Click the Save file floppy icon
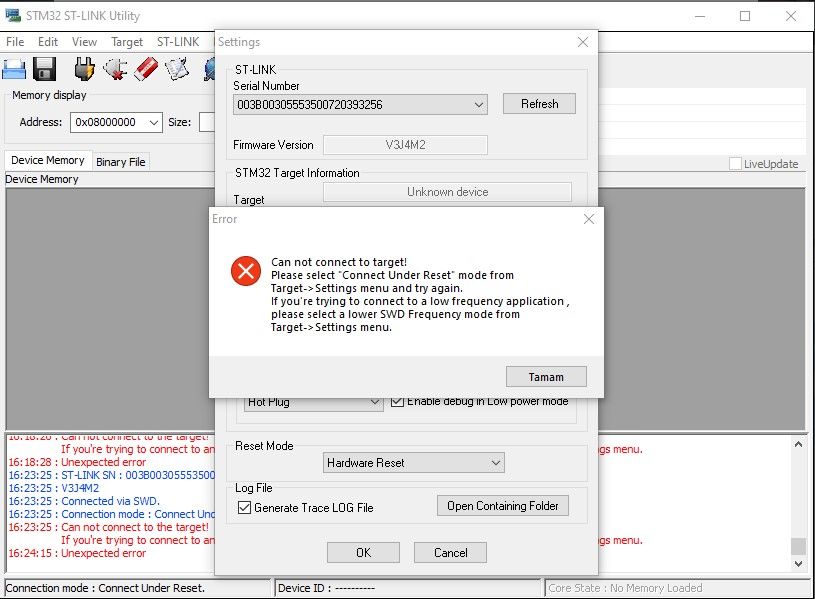815x599 pixels. pos(44,69)
